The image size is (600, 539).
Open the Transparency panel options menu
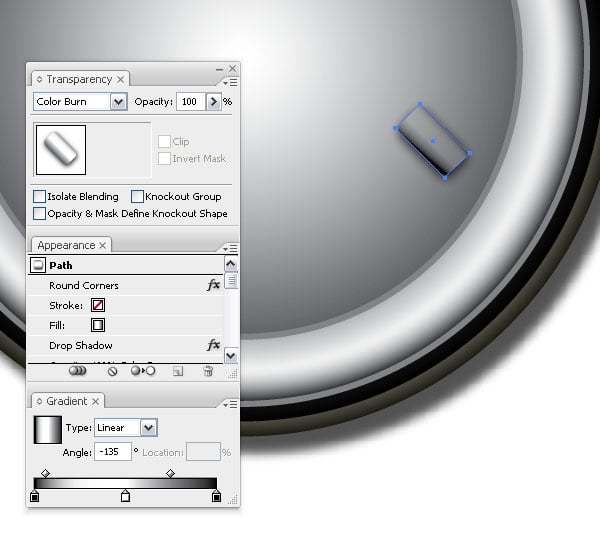pyautogui.click(x=231, y=81)
